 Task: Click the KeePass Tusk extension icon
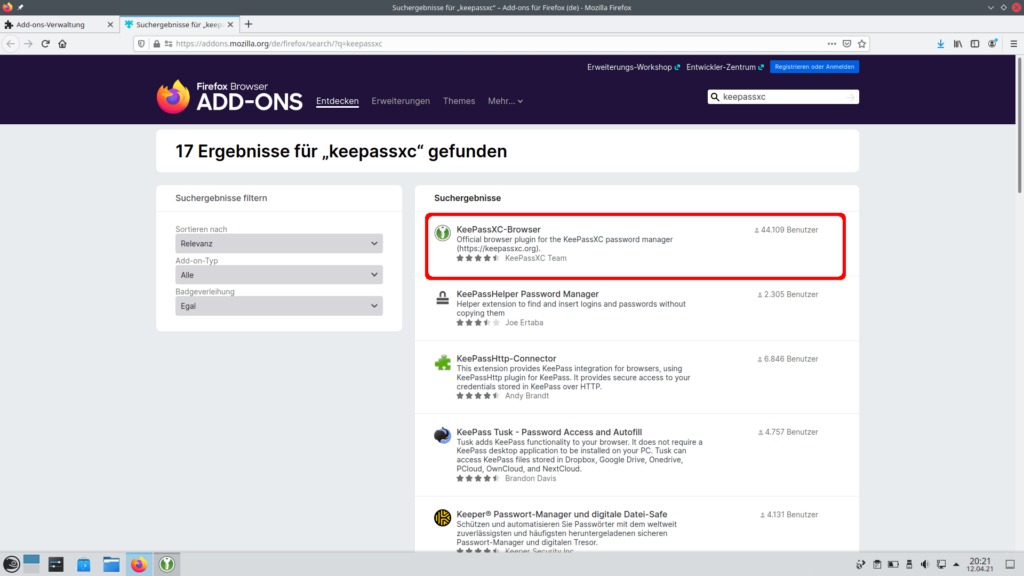click(x=442, y=435)
